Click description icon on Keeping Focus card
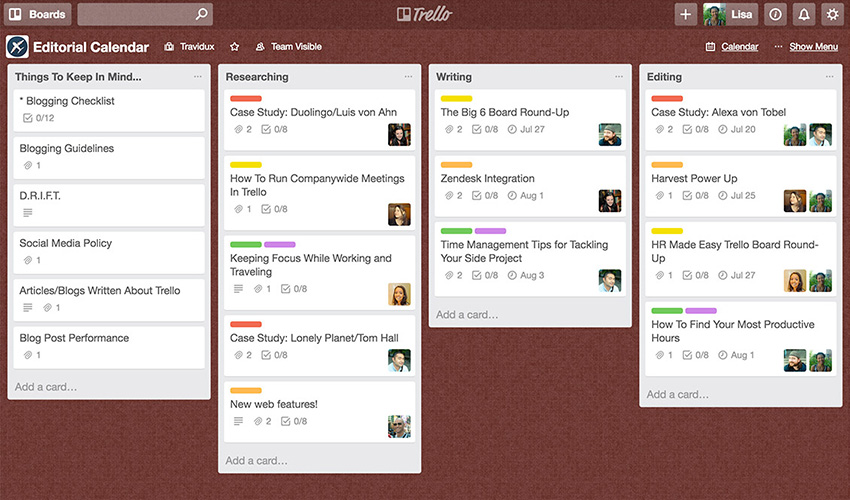Screen dimensions: 850x500 coord(238,289)
